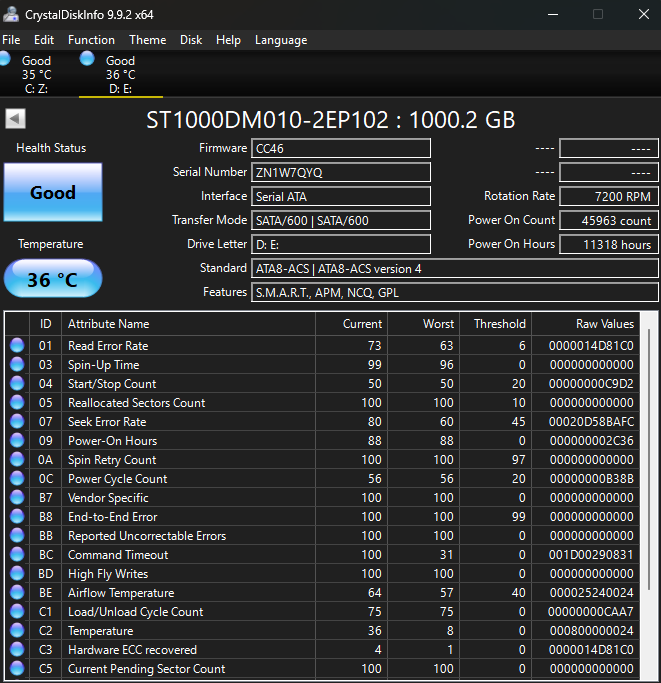This screenshot has height=683, width=661.
Task: Click the Standard ATA8-ACS field
Action: tap(454, 268)
